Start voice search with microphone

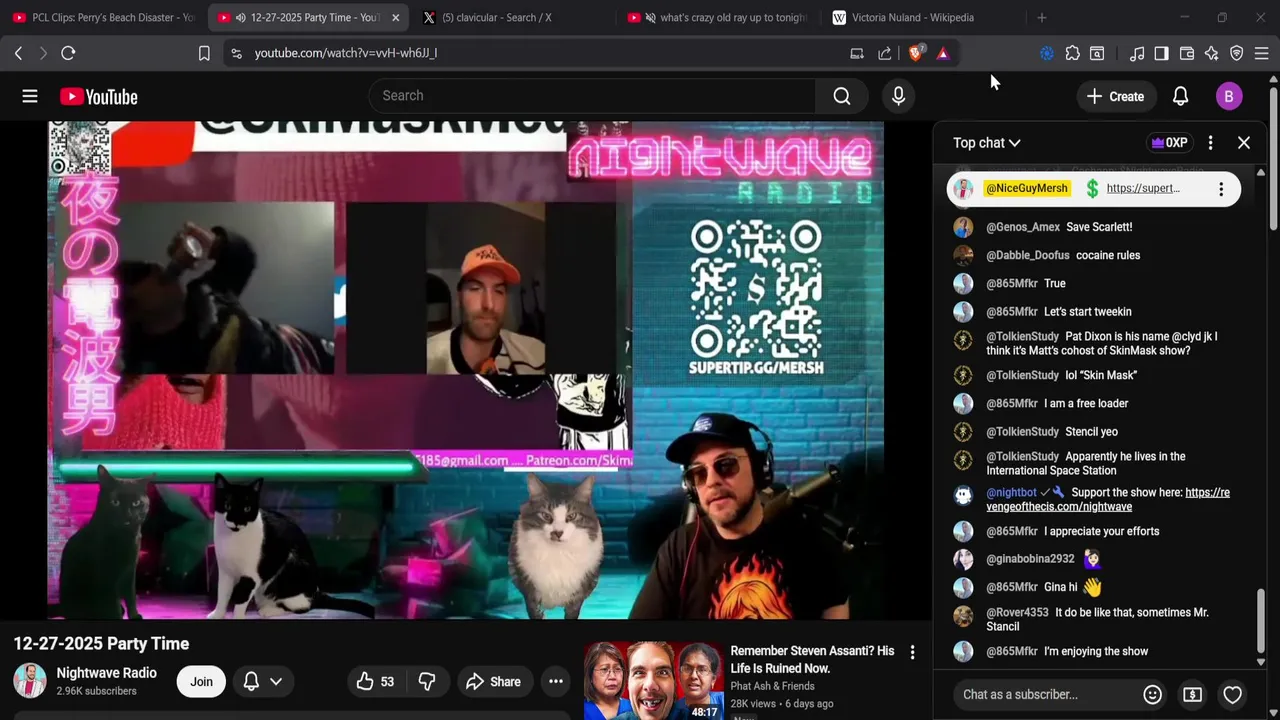tap(898, 96)
